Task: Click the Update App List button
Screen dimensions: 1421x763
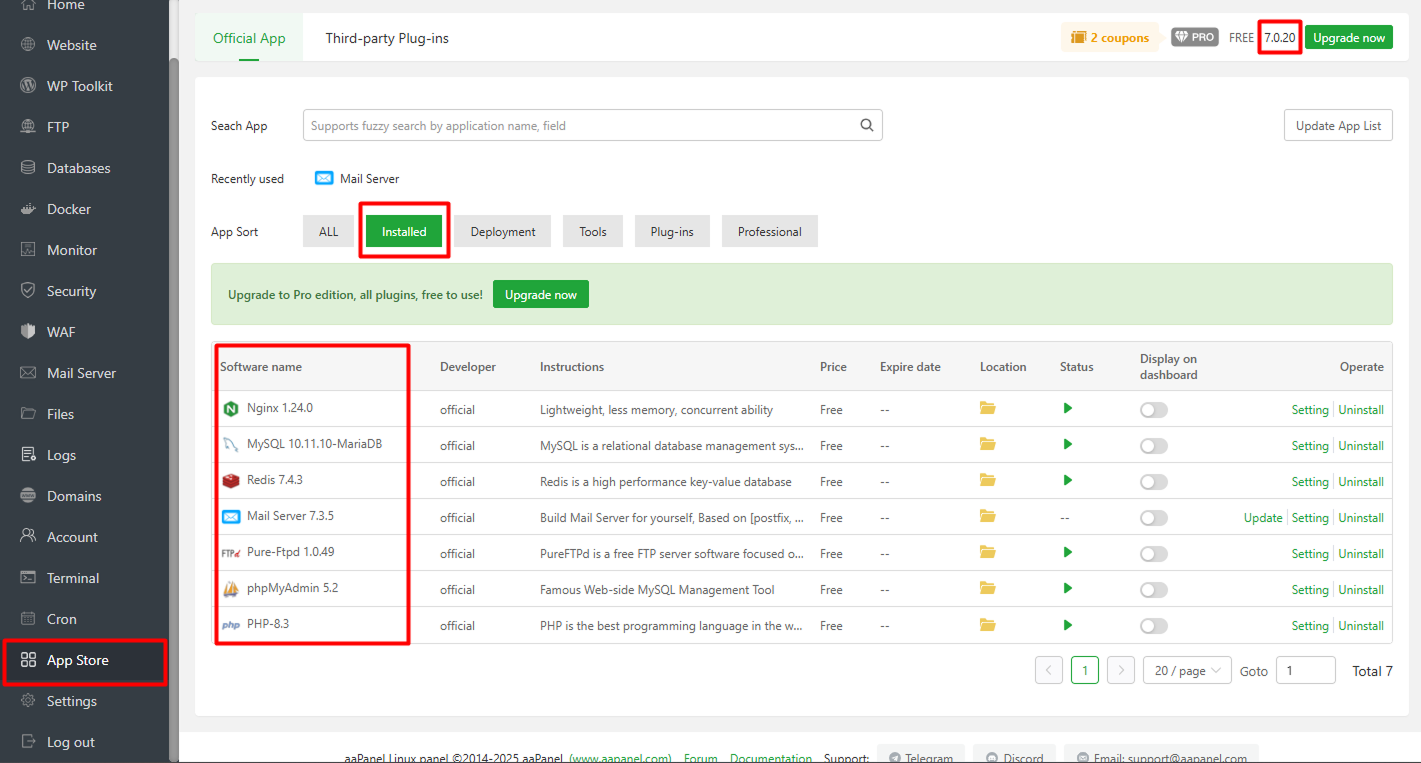Action: click(1338, 125)
